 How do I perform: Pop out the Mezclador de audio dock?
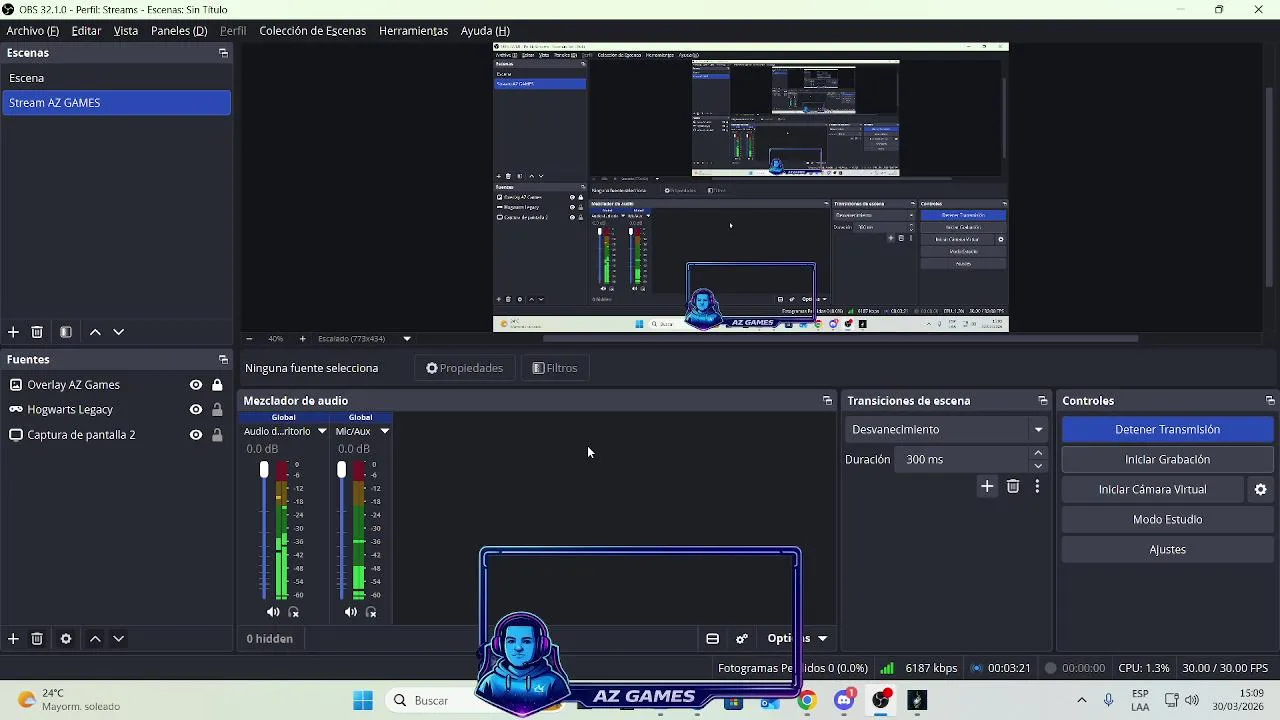[827, 401]
